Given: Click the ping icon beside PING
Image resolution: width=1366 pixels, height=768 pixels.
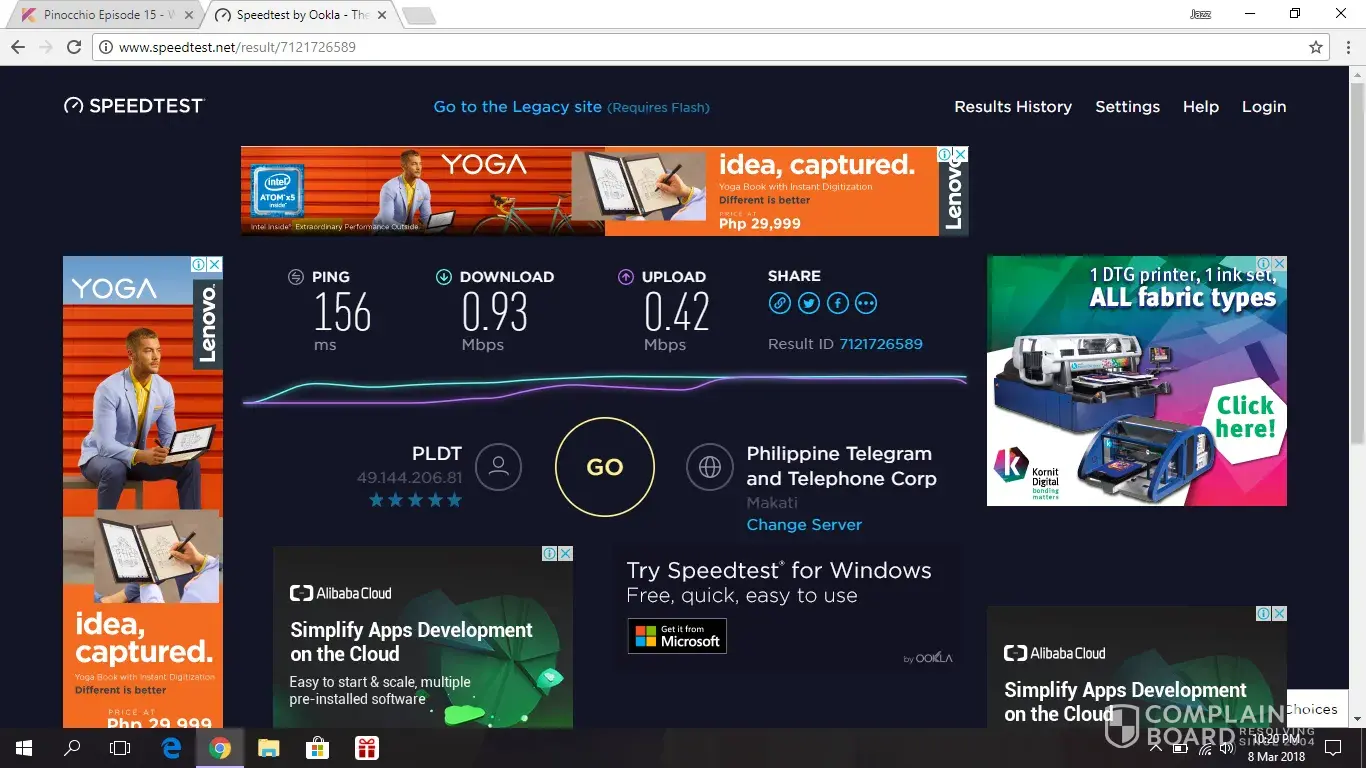Looking at the screenshot, I should [296, 277].
